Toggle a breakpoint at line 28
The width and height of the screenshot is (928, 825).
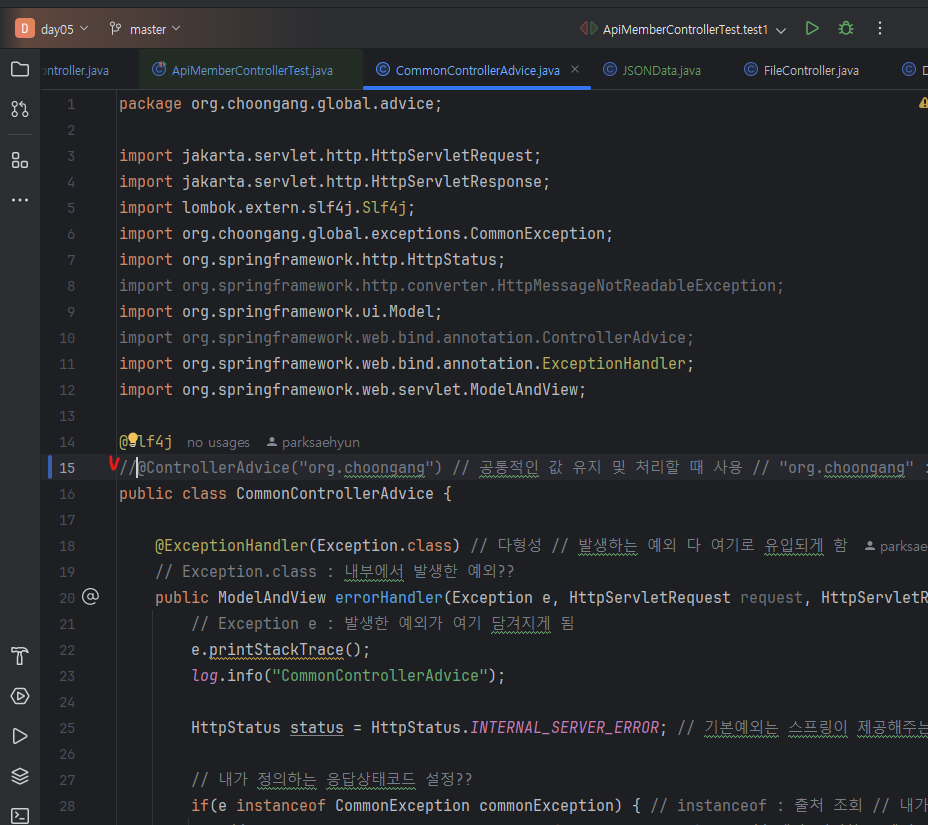tap(65, 806)
